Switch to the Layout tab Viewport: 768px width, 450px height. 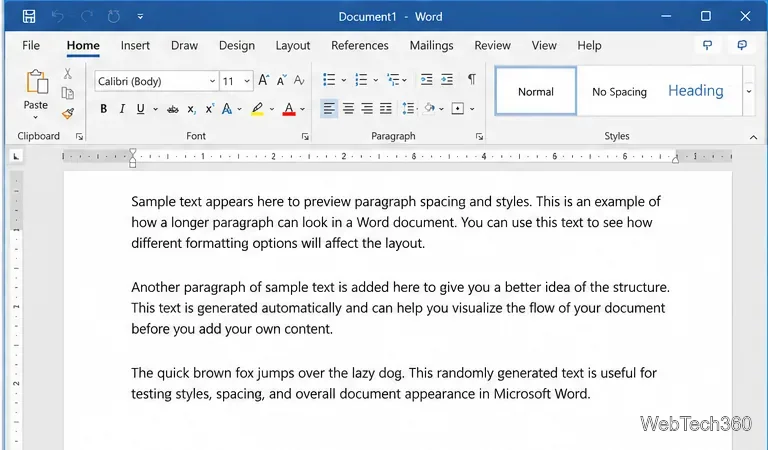[x=292, y=46]
